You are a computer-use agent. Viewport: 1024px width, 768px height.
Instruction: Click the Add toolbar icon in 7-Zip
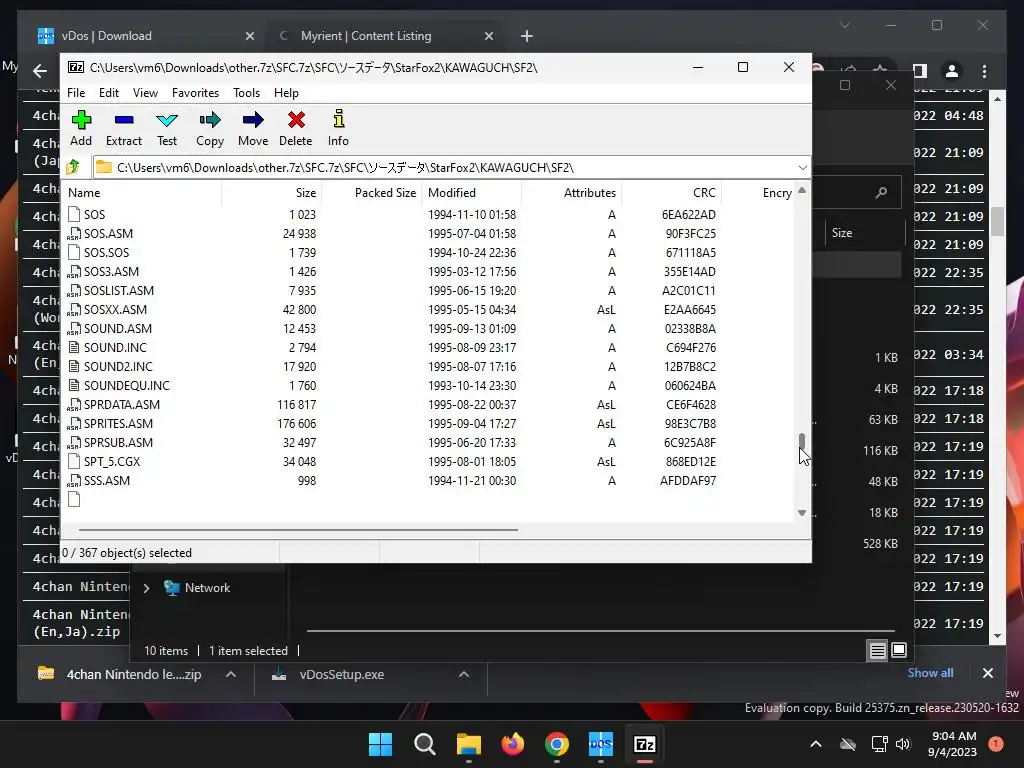[81, 128]
